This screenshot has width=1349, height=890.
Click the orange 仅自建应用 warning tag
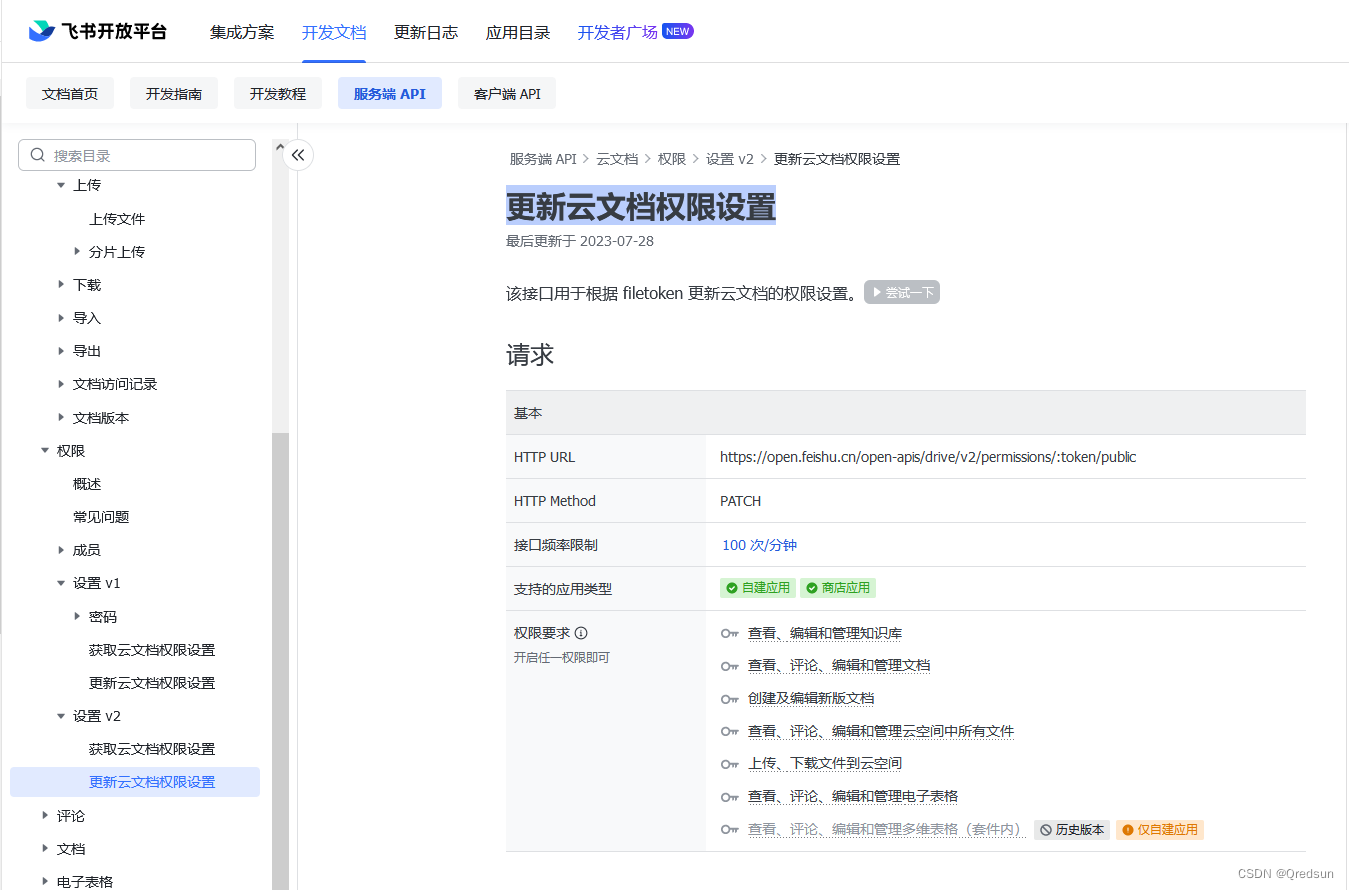pyautogui.click(x=1160, y=830)
